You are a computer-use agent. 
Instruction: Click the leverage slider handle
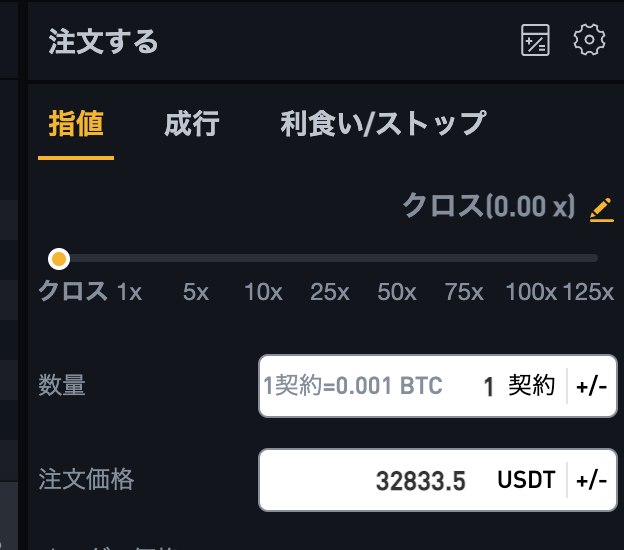point(59,259)
